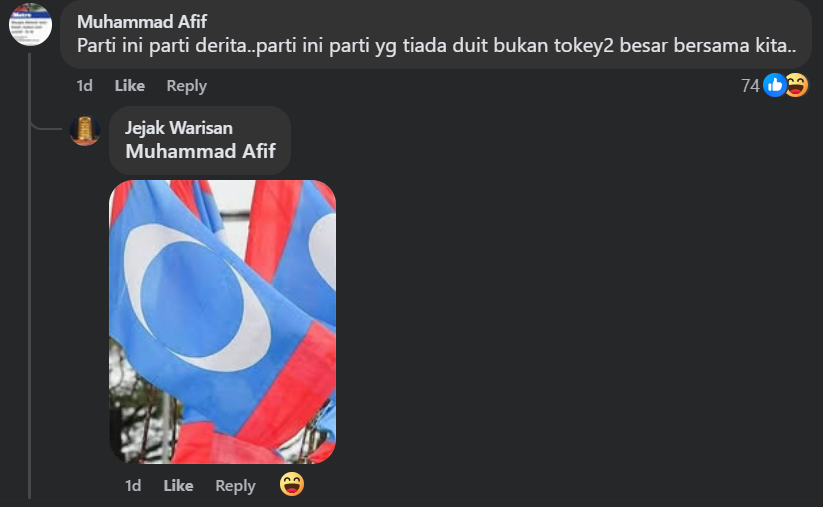View the blue and red flag photo

coord(223,322)
